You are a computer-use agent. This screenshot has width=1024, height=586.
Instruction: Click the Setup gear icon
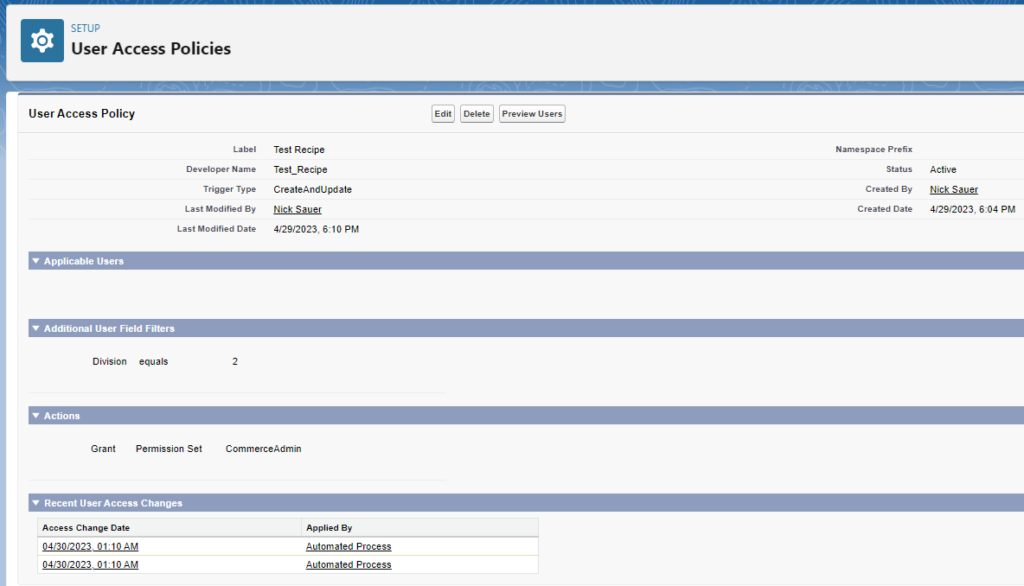pos(42,41)
